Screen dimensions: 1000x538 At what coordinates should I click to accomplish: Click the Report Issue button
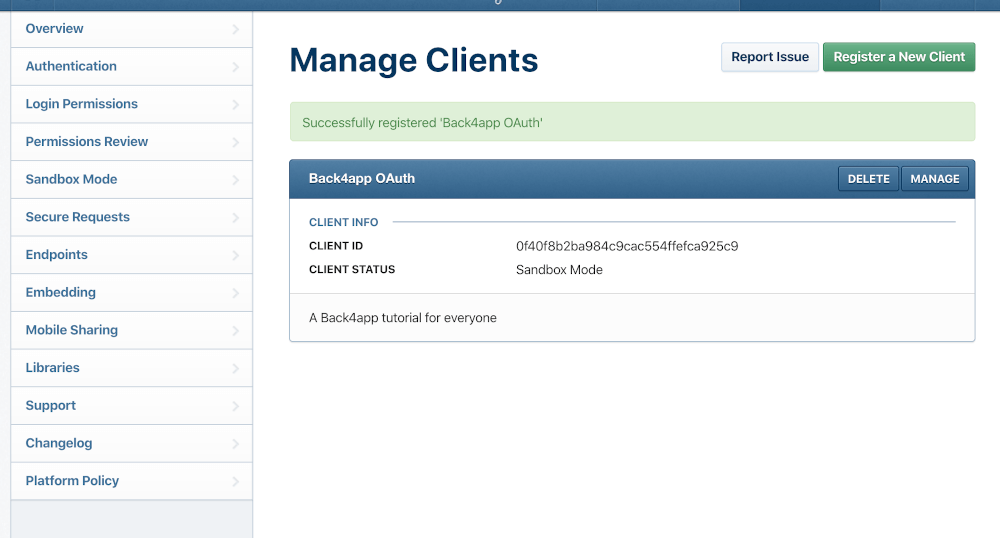coord(770,57)
